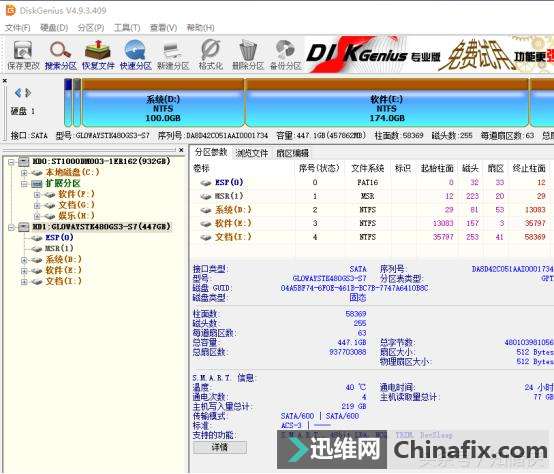The width and height of the screenshot is (554, 474).
Task: Expand 娱乐(H:) tree node
Action: tap(37, 216)
